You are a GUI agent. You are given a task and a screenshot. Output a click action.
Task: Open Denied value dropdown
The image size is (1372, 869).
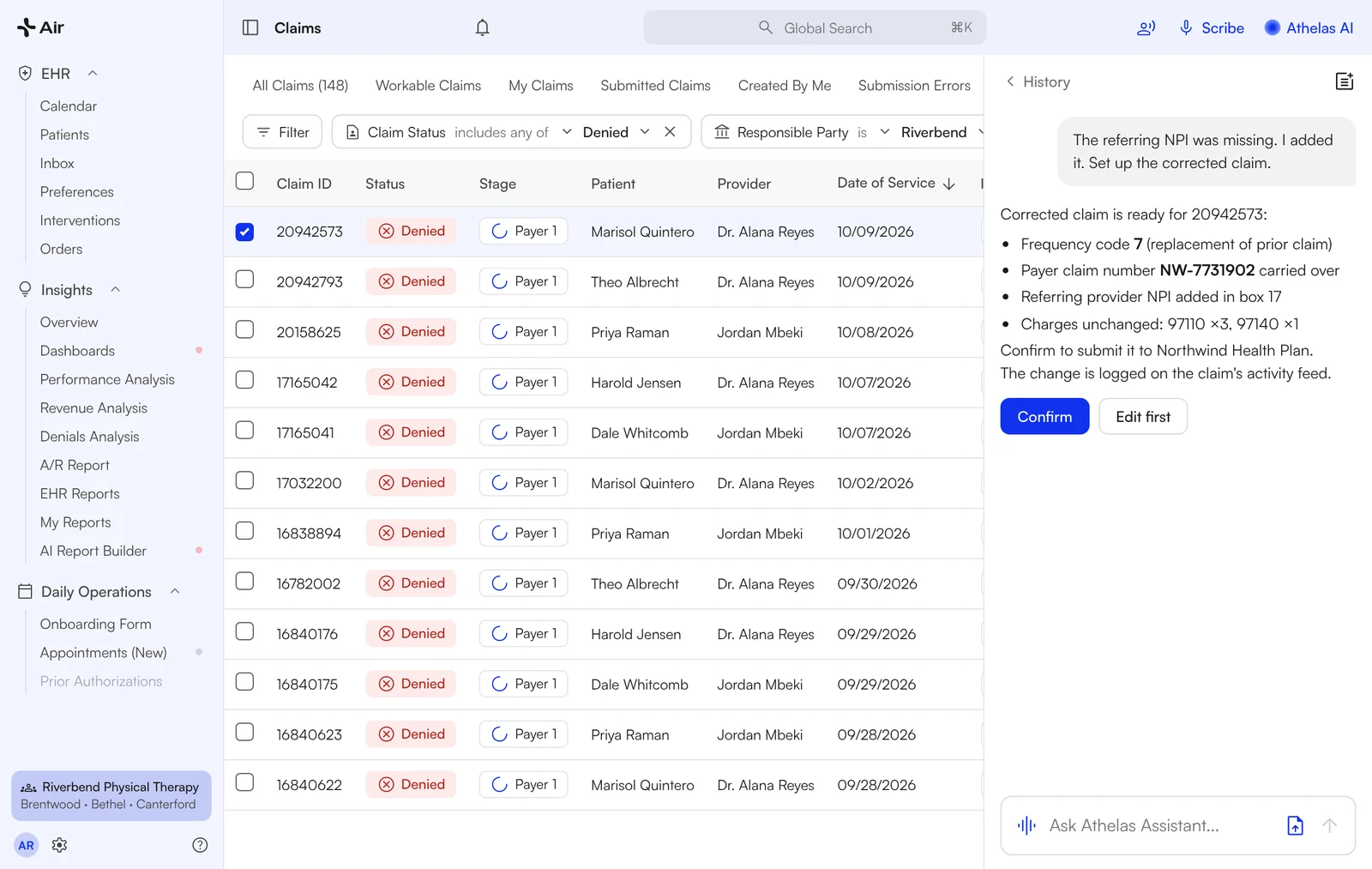pyautogui.click(x=616, y=132)
